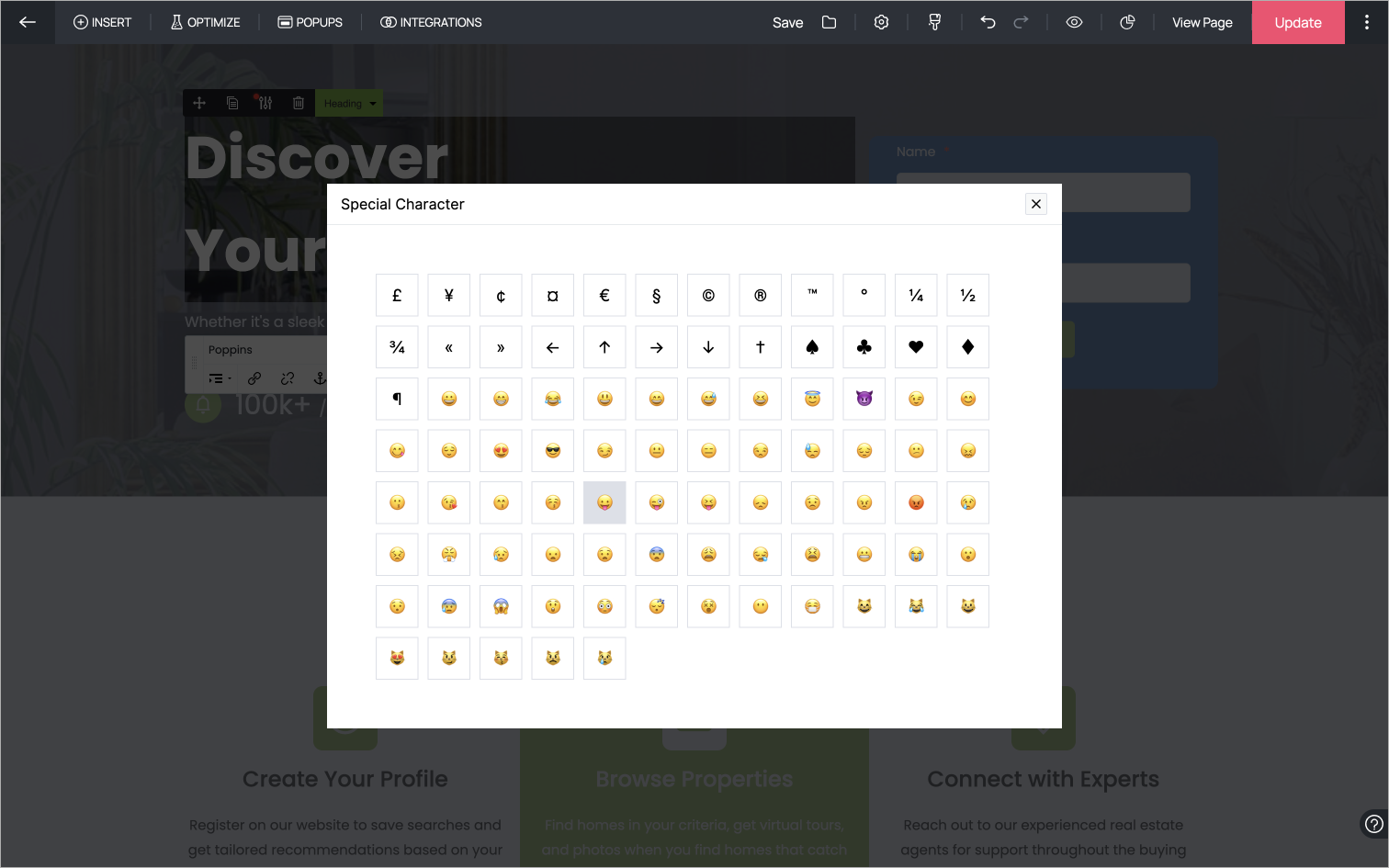Image resolution: width=1389 pixels, height=868 pixels.
Task: Insert the right arrow character
Action: click(x=657, y=347)
